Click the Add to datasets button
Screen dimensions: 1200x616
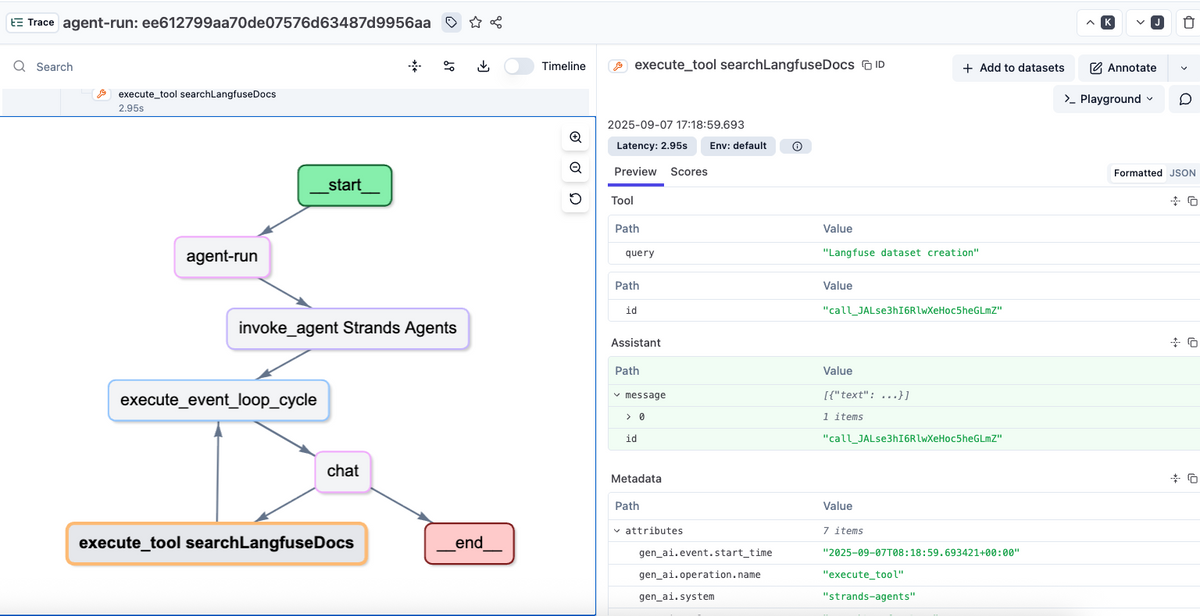click(1013, 68)
